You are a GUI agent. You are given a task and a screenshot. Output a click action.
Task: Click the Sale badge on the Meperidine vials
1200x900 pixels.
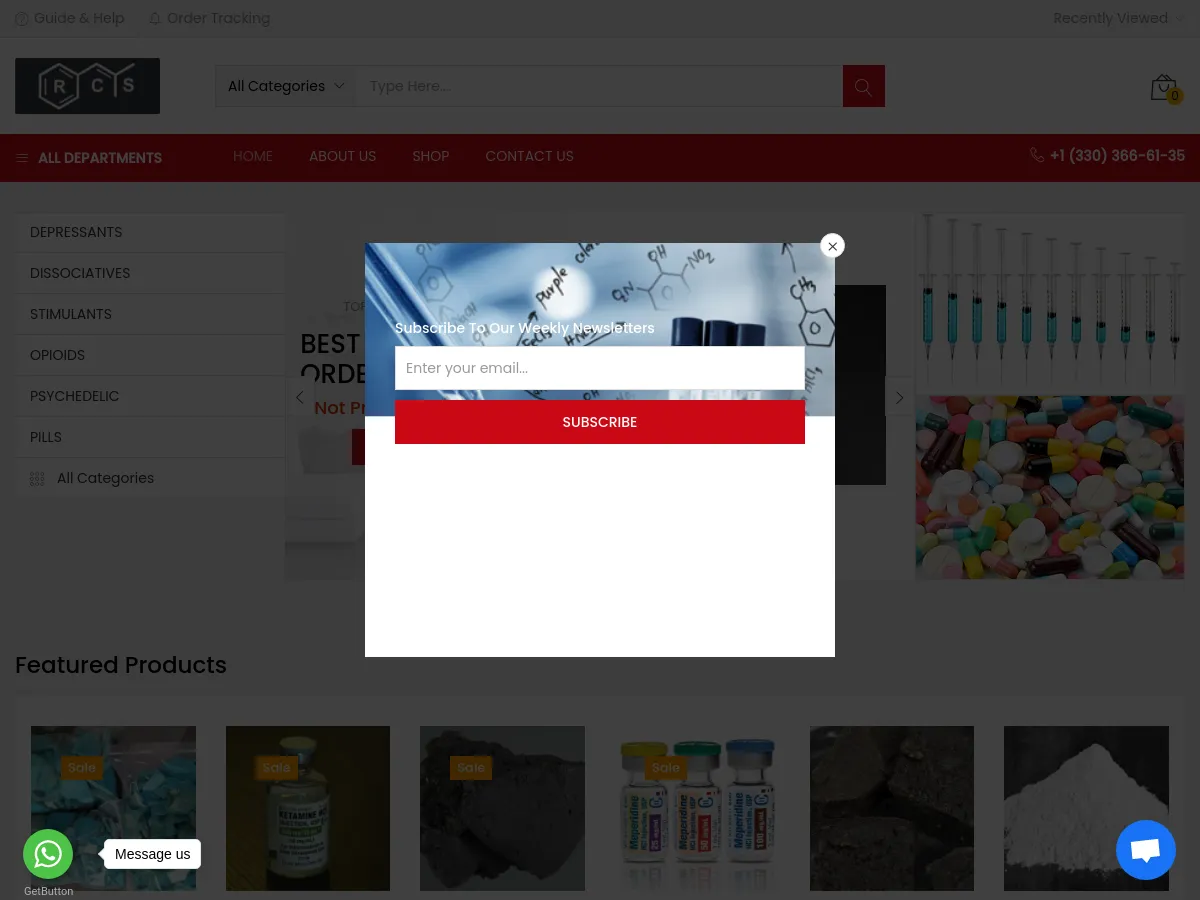click(665, 768)
